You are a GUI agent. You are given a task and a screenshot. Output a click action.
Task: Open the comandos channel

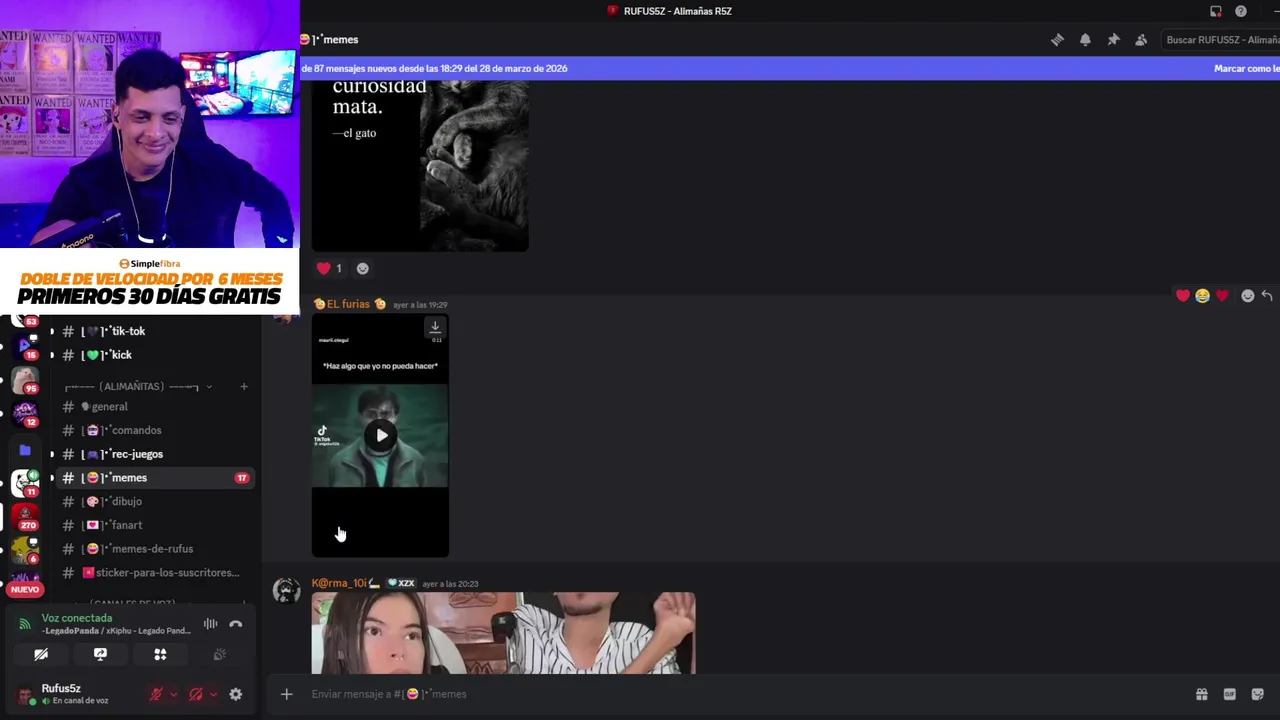[152, 431]
